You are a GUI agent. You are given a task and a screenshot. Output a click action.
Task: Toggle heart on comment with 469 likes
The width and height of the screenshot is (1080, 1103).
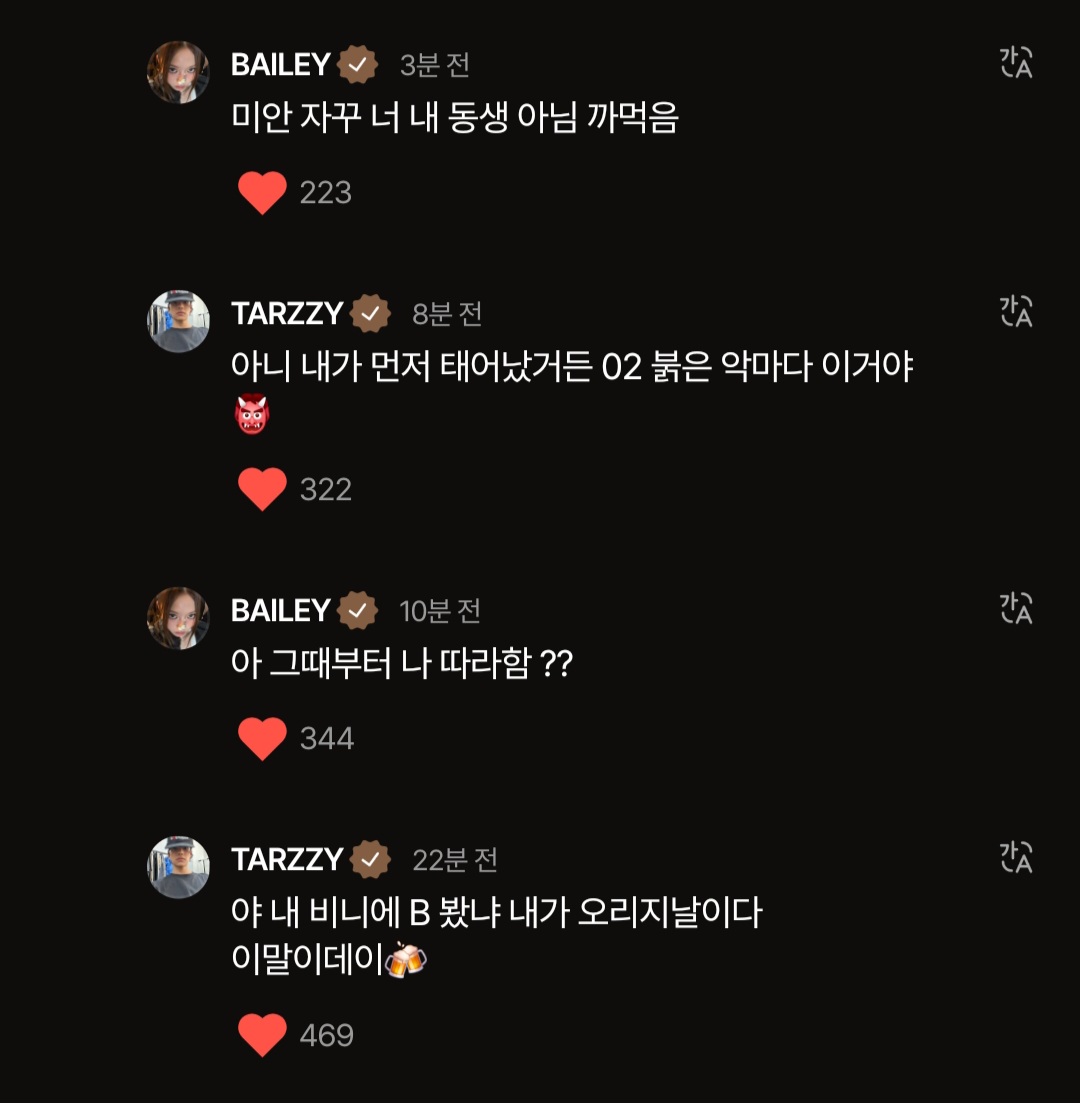(x=262, y=1035)
